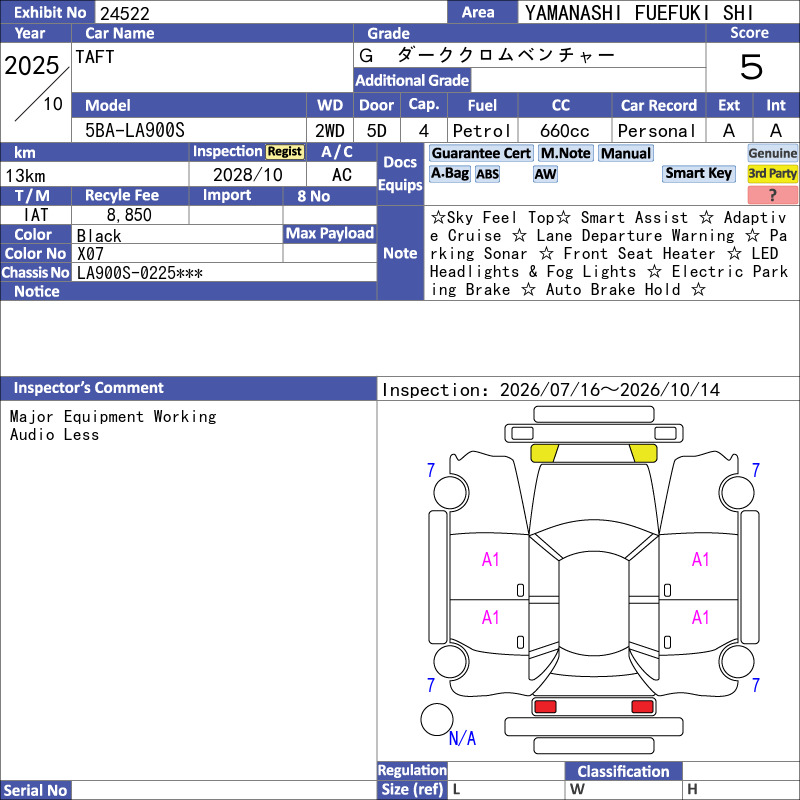This screenshot has width=800, height=800.
Task: Click the car name TAFT
Action: click(x=95, y=57)
